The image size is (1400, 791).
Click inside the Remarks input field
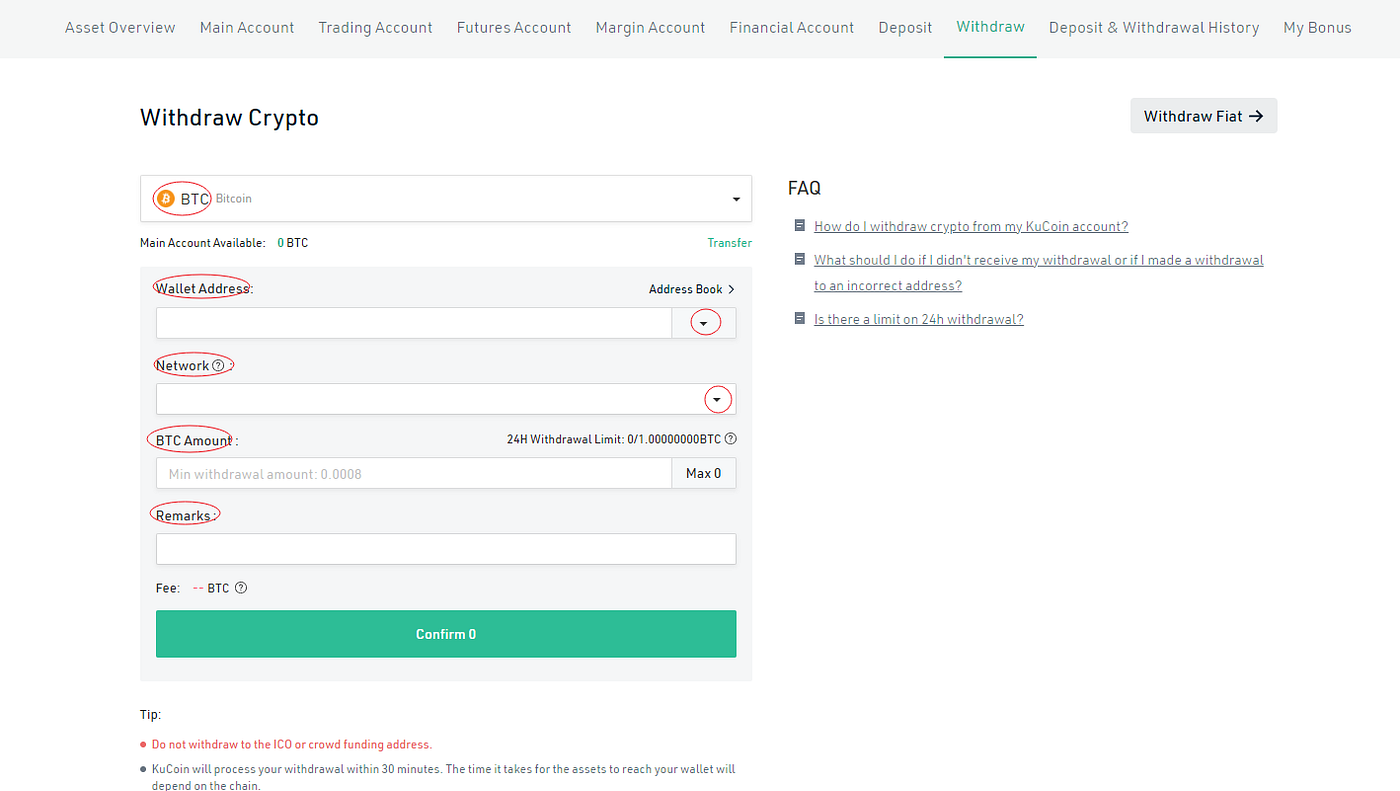tap(446, 548)
